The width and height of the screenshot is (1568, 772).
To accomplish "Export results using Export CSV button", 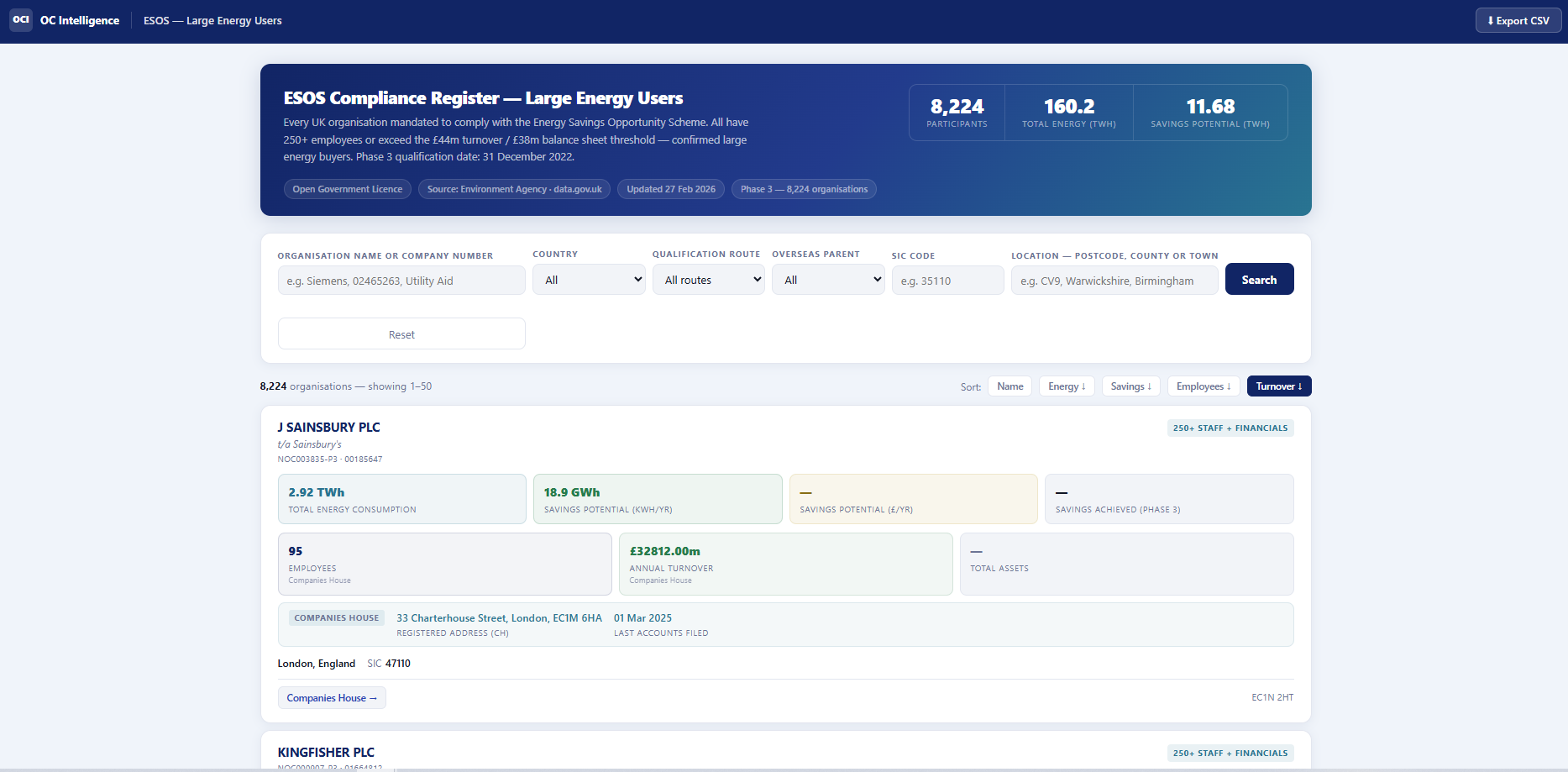I will 1518,21.
